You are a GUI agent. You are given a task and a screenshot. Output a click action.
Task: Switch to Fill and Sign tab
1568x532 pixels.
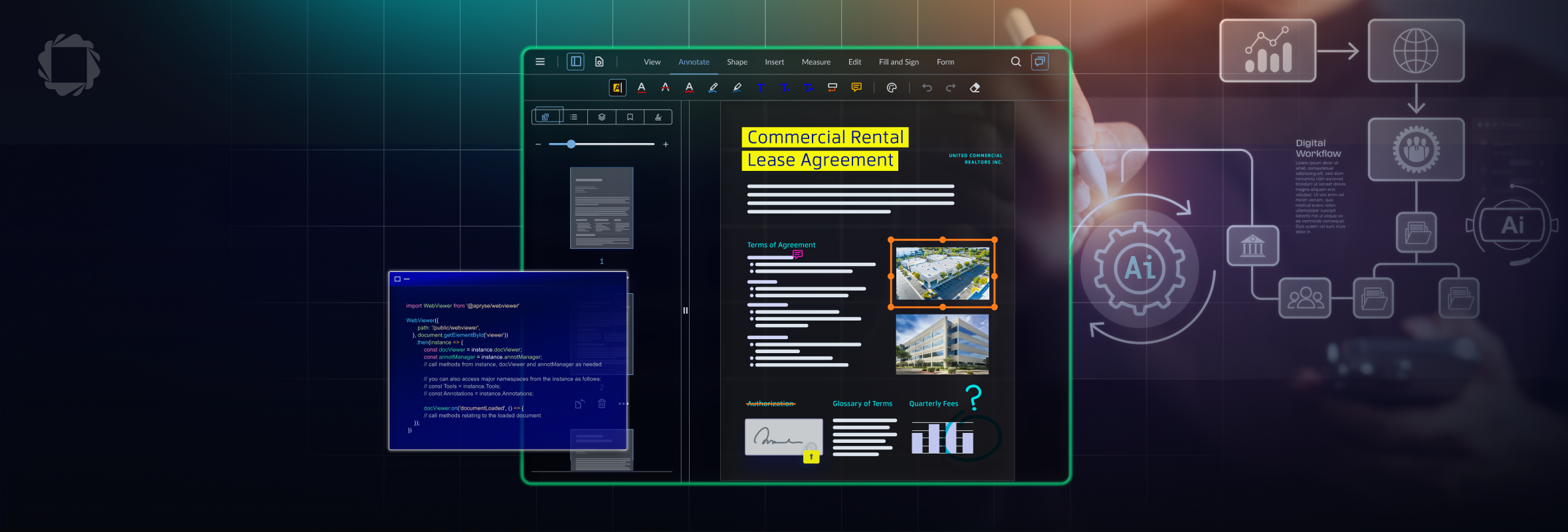[899, 62]
